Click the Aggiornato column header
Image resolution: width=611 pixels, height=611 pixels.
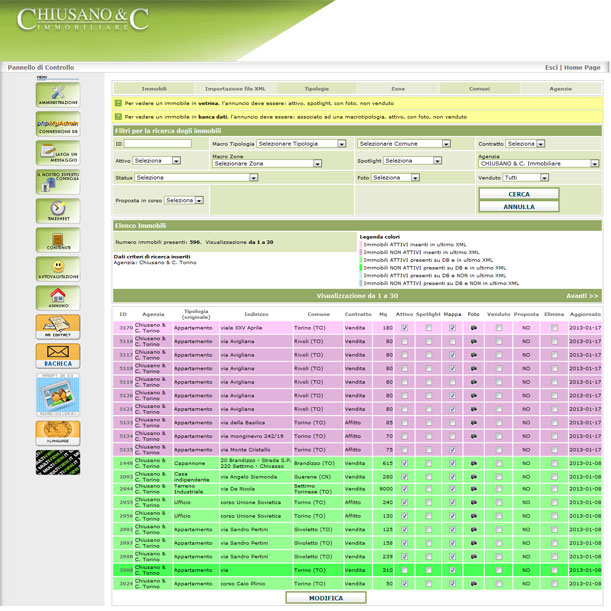pyautogui.click(x=585, y=314)
